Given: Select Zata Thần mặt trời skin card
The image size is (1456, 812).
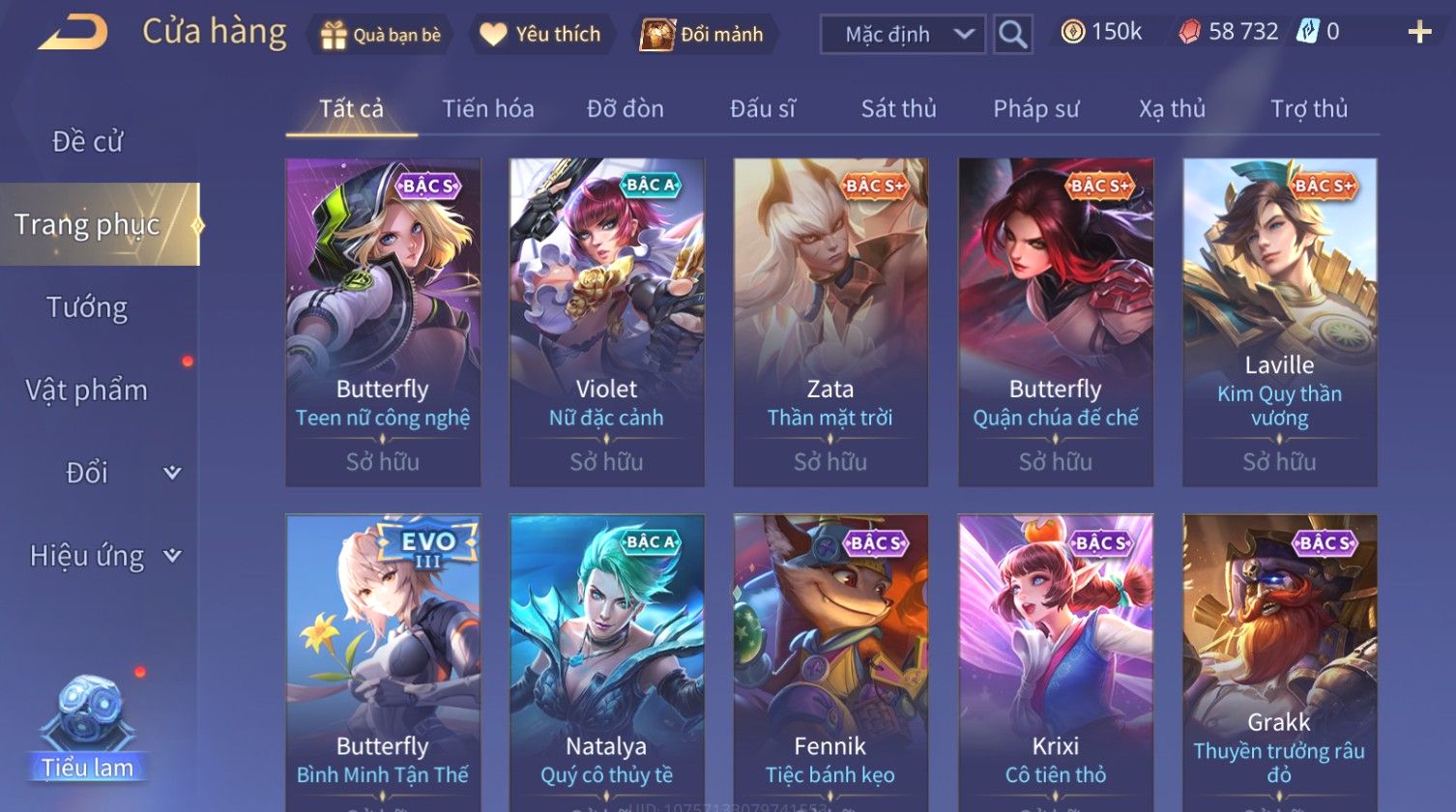Looking at the screenshot, I should 830,322.
